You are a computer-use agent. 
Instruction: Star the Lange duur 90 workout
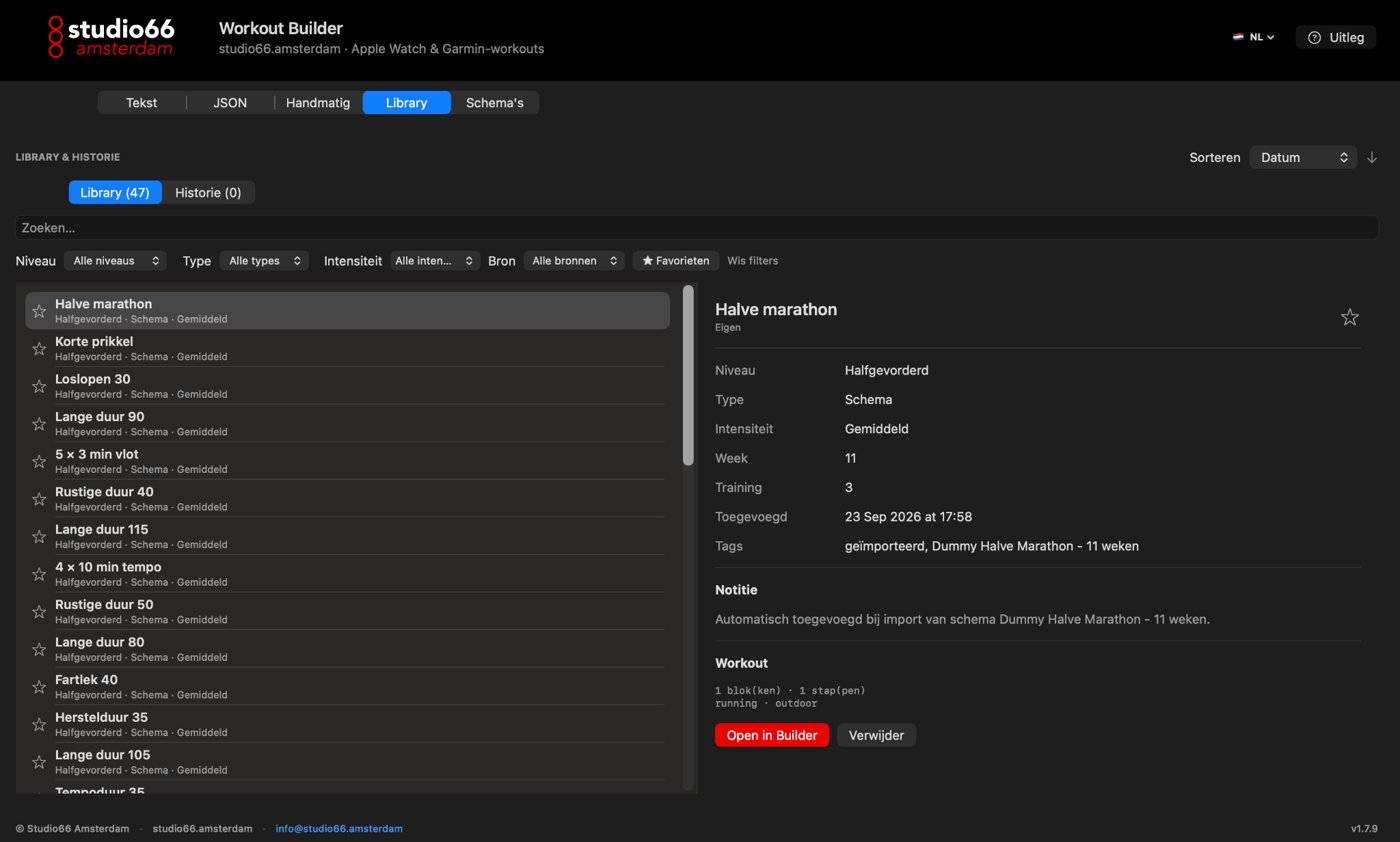coord(39,424)
